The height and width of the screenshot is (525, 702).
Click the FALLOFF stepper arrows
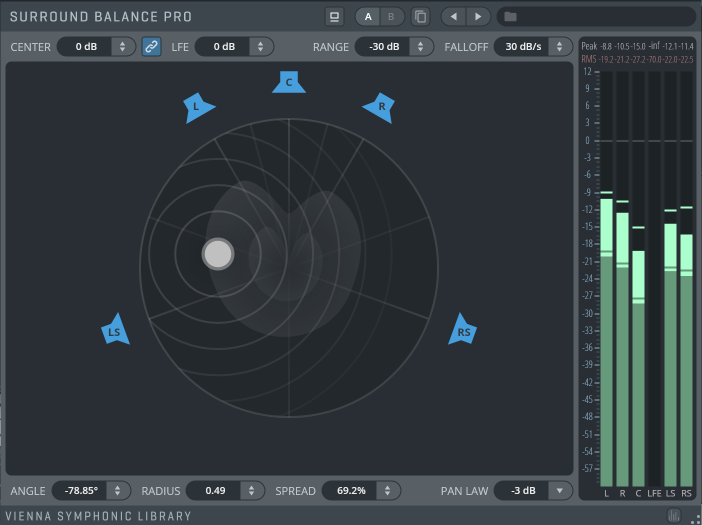(x=560, y=47)
